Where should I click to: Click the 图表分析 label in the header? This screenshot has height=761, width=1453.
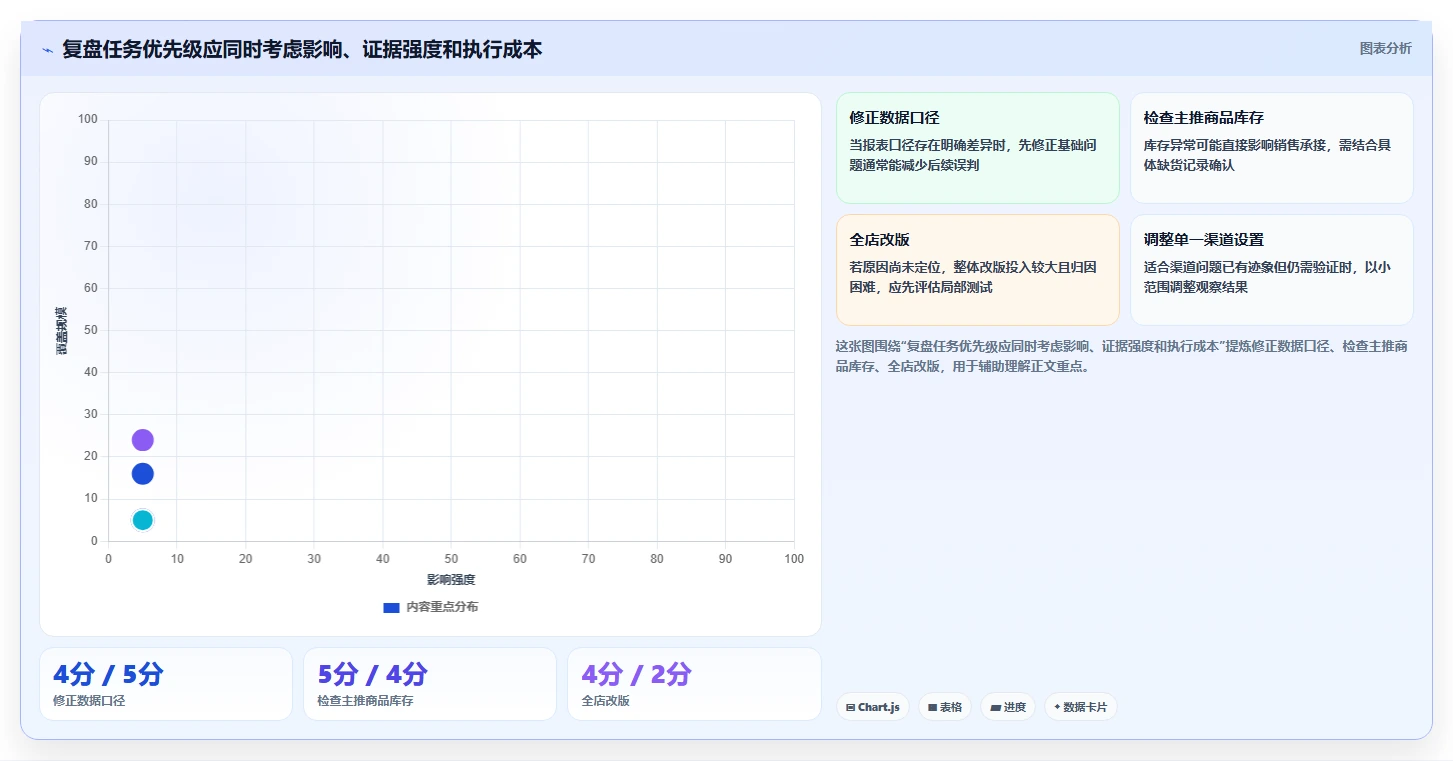click(x=1386, y=48)
